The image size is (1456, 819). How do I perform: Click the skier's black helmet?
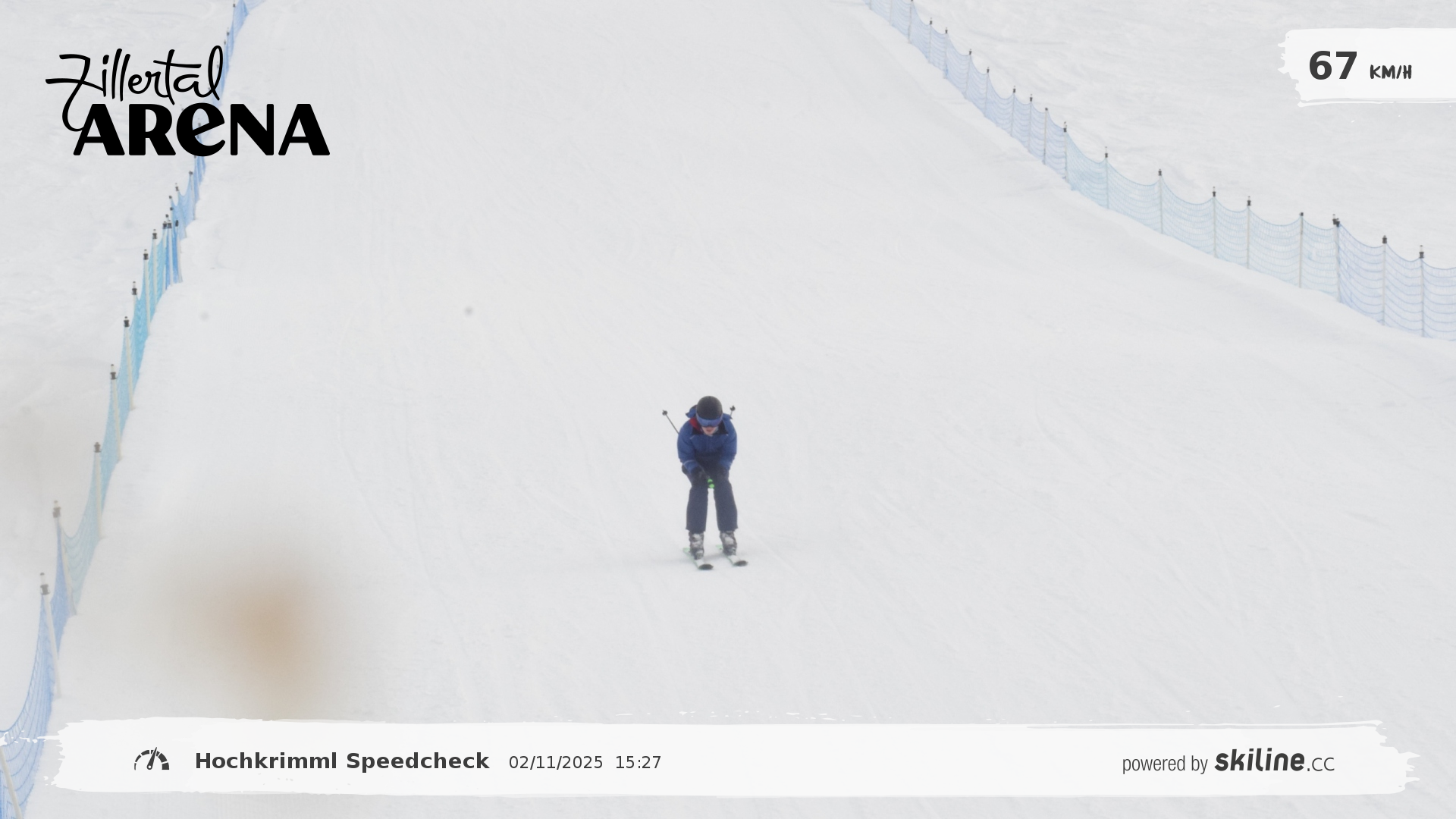(x=709, y=408)
